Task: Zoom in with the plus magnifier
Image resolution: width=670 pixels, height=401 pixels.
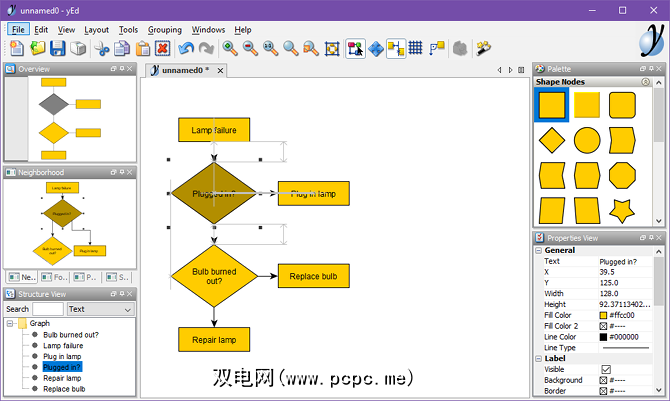Action: point(230,48)
